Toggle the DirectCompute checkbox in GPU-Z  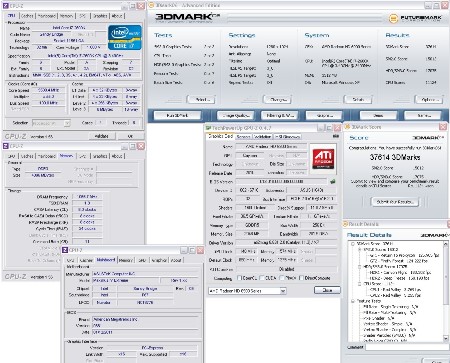click(x=301, y=278)
